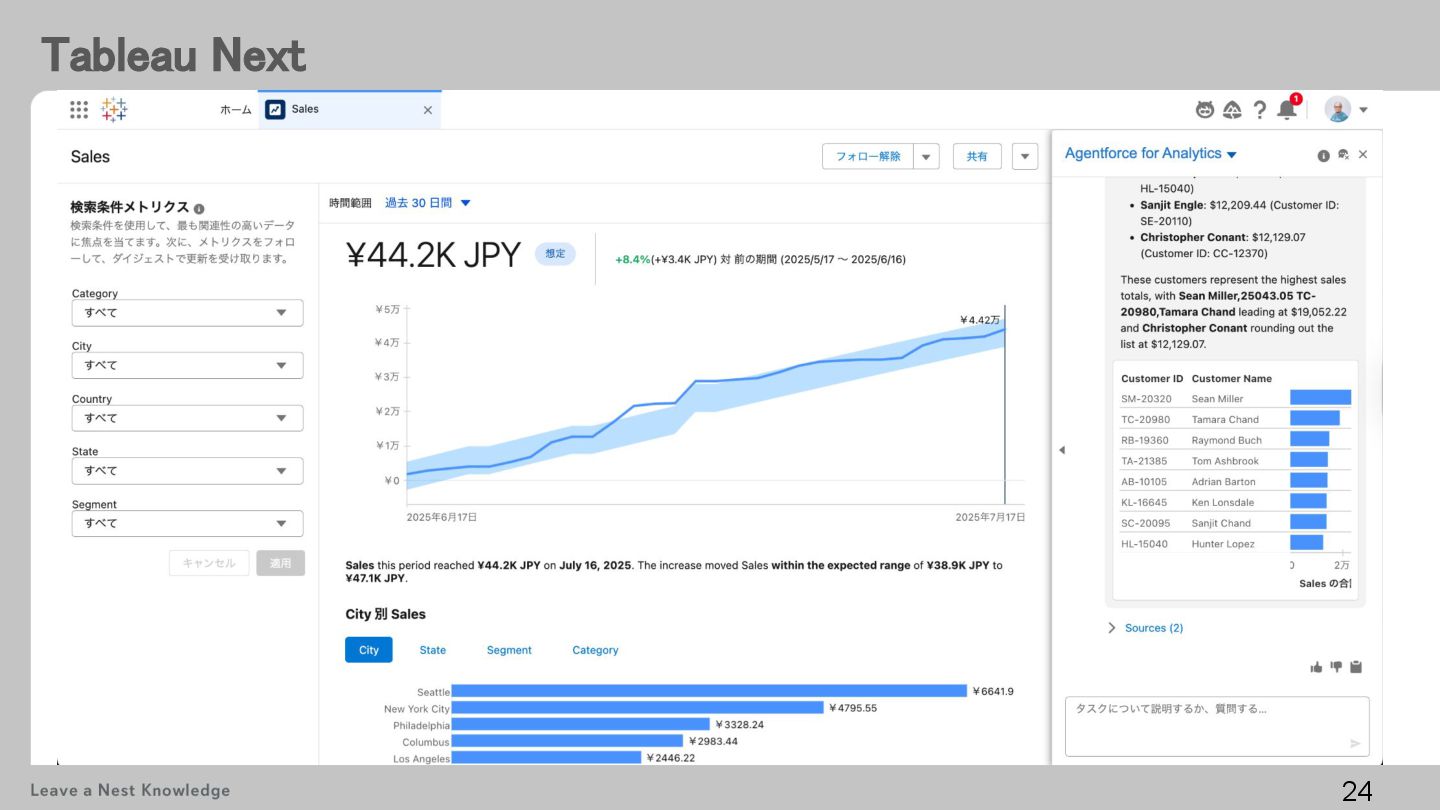Close the Sales tab
The height and width of the screenshot is (810, 1440).
pos(428,110)
